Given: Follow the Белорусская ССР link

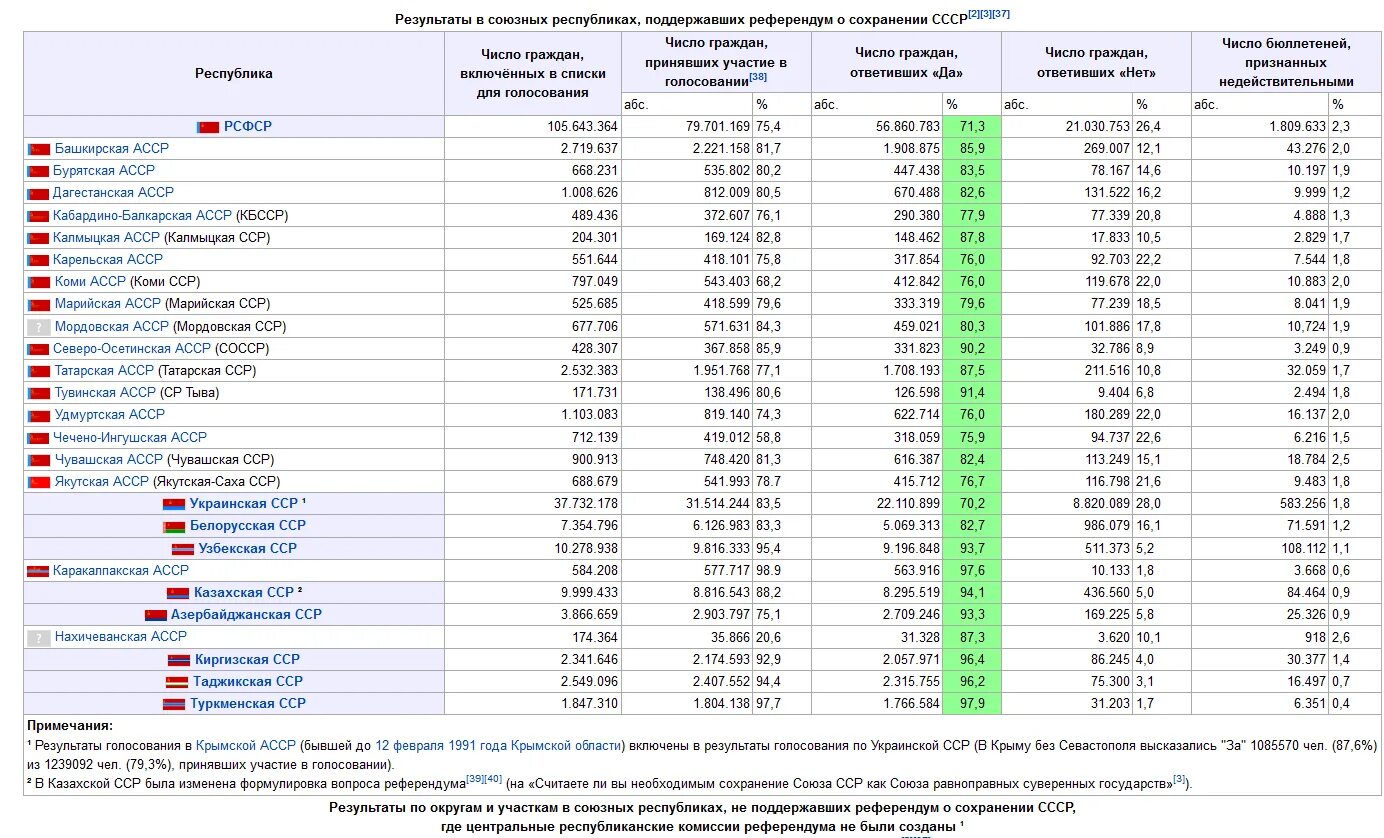Looking at the screenshot, I should click(248, 525).
